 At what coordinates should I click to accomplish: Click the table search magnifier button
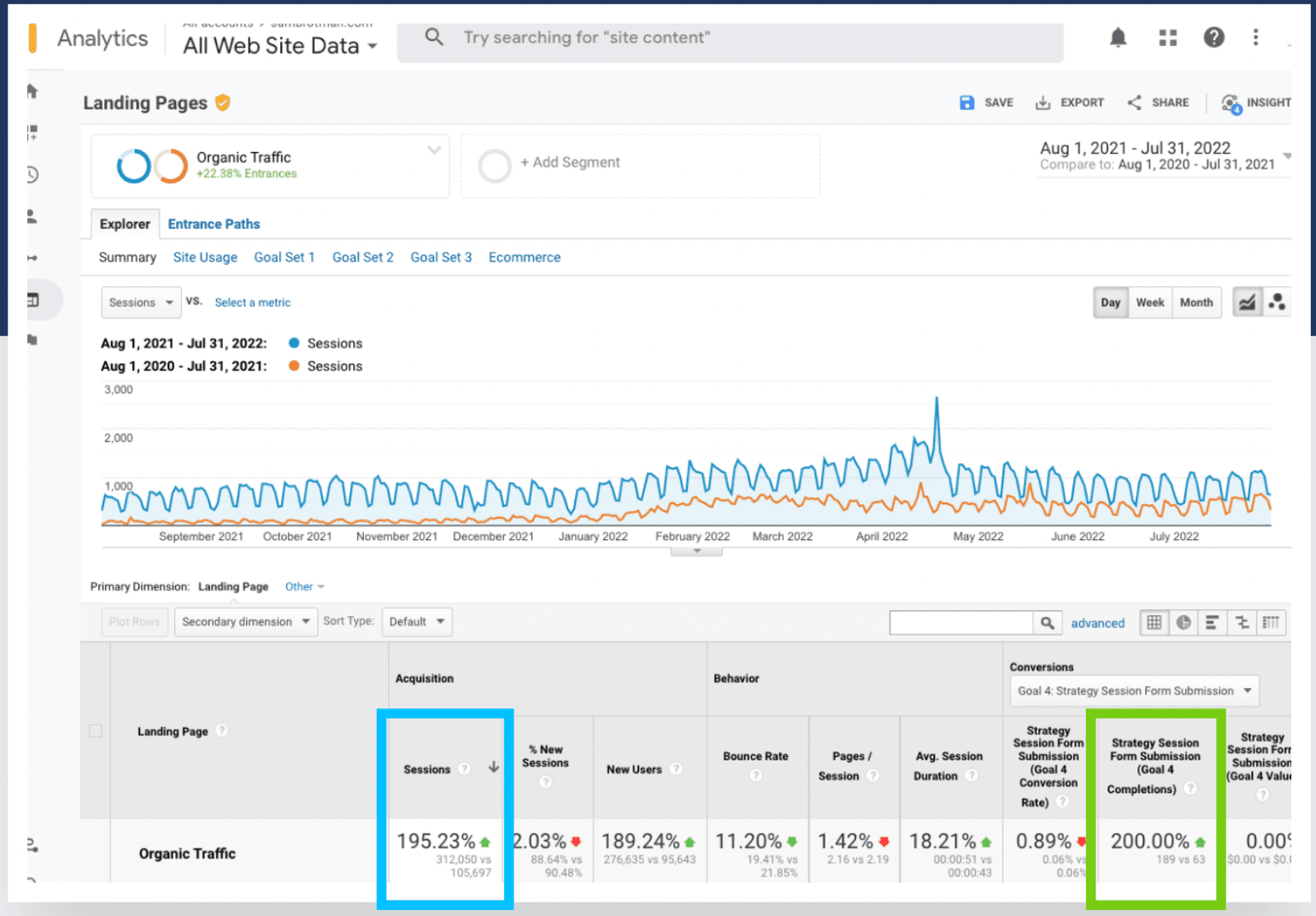1047,623
